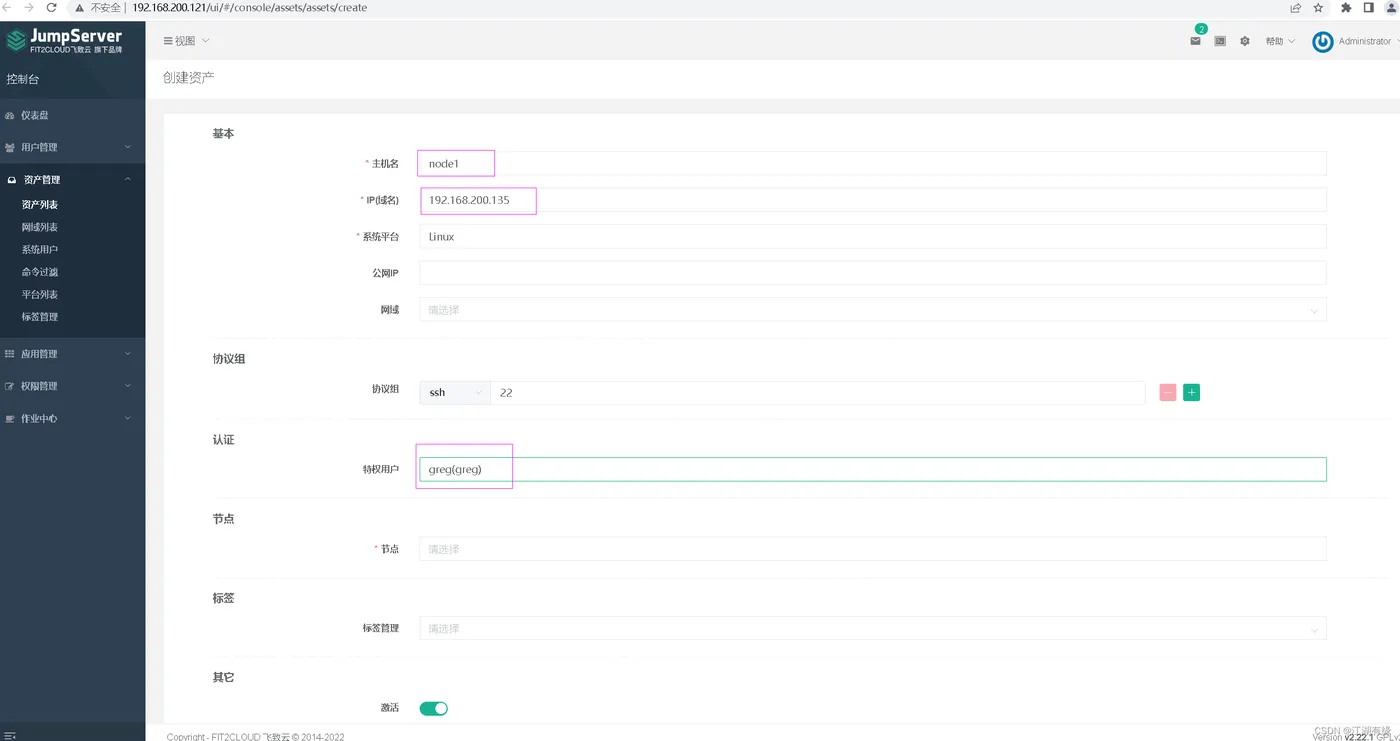The width and height of the screenshot is (1400, 741).
Task: Expand 用户管理 sidebar menu
Action: 72,147
